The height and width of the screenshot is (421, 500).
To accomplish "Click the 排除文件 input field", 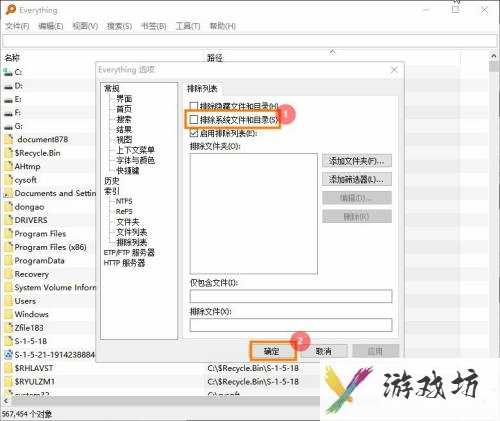I will 291,325.
